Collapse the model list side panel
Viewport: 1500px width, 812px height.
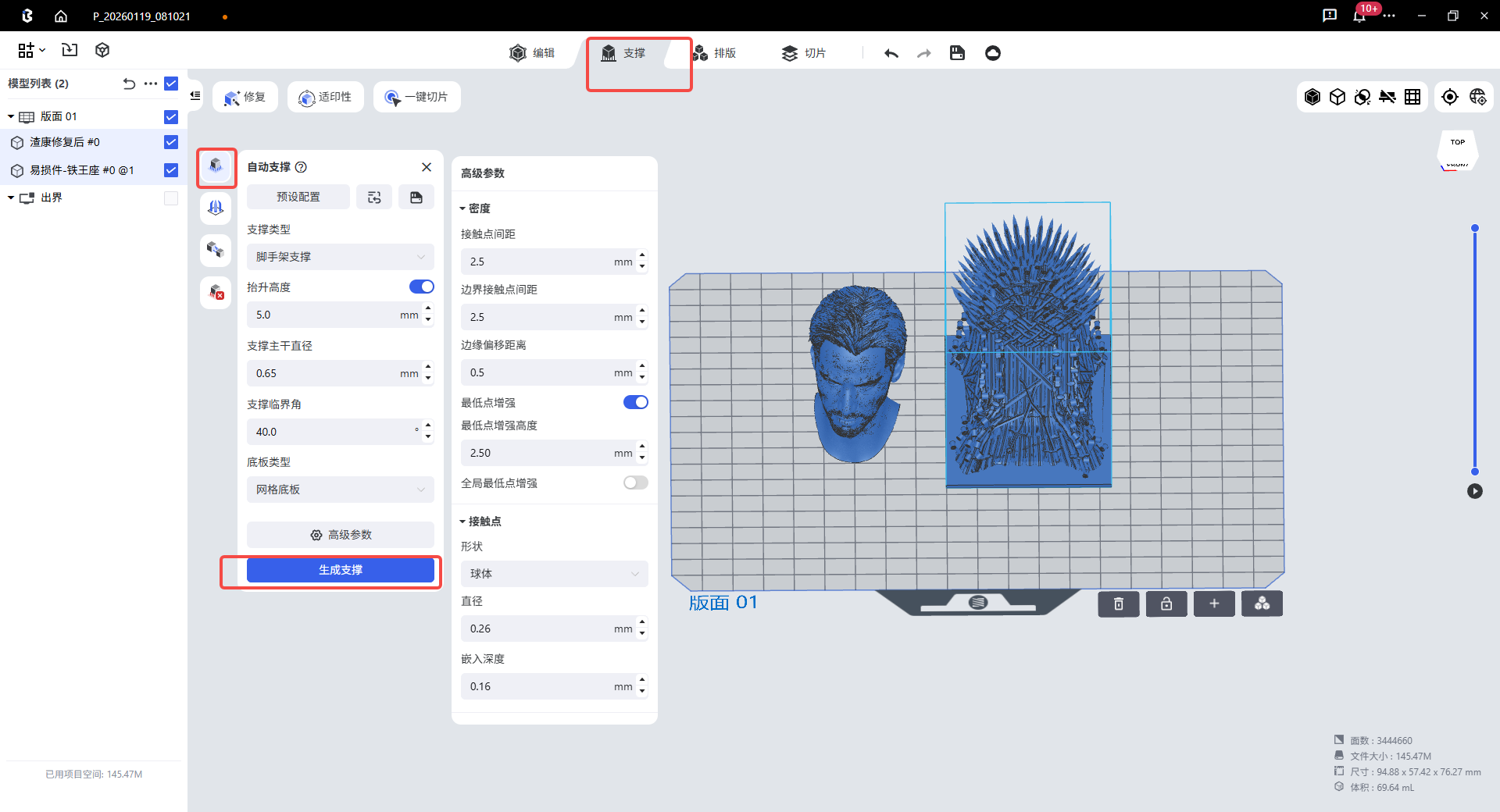pos(195,96)
